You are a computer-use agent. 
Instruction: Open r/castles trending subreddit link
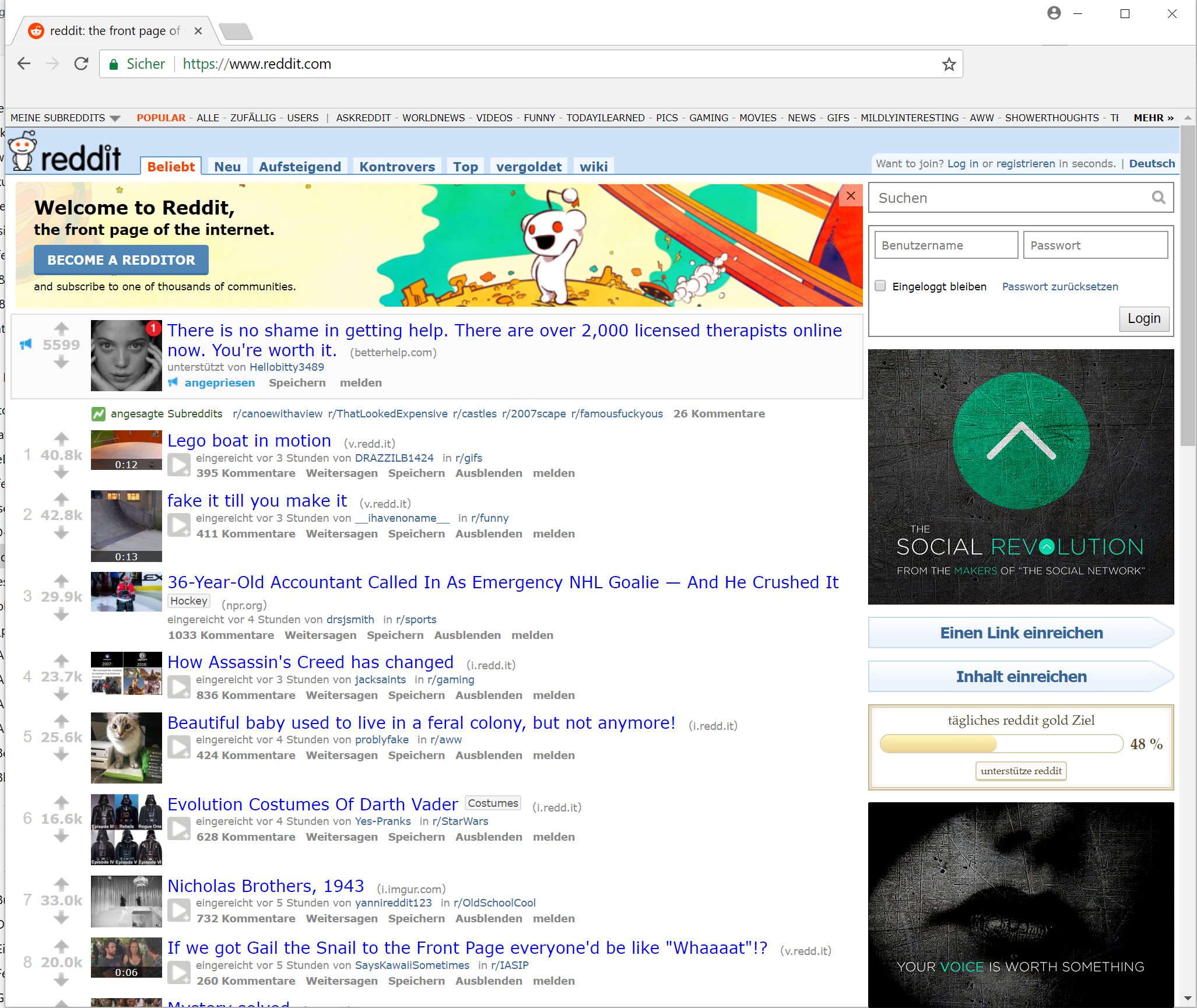coord(475,413)
